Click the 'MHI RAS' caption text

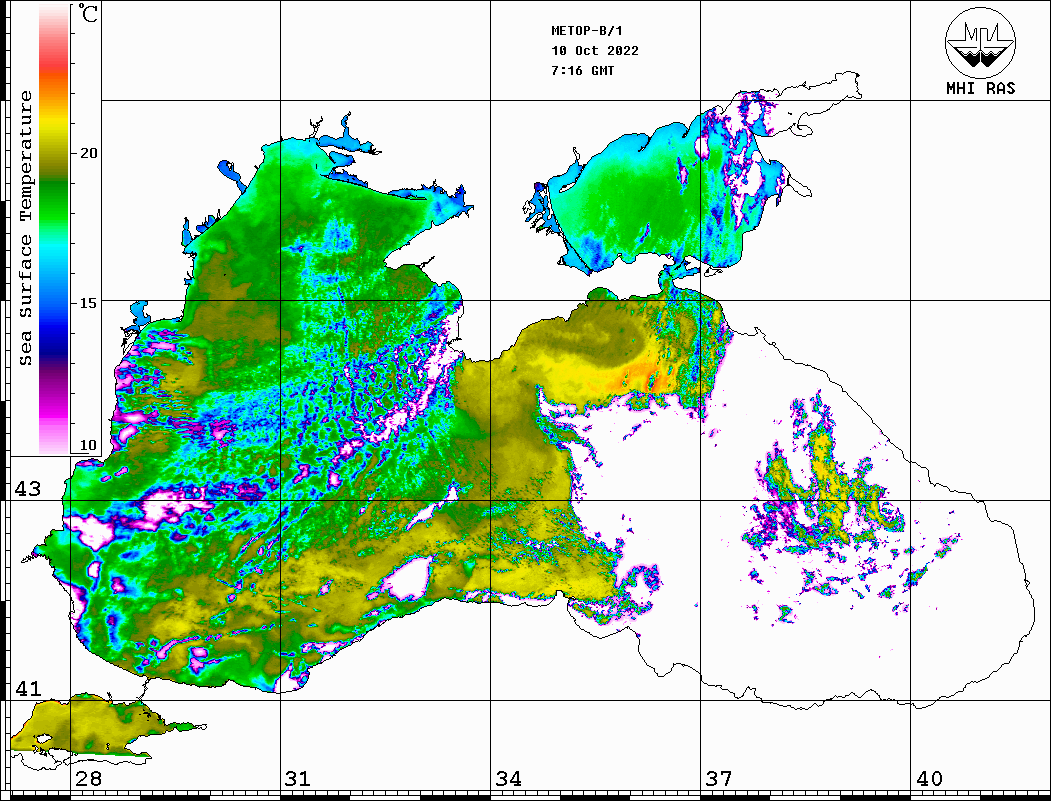click(981, 88)
